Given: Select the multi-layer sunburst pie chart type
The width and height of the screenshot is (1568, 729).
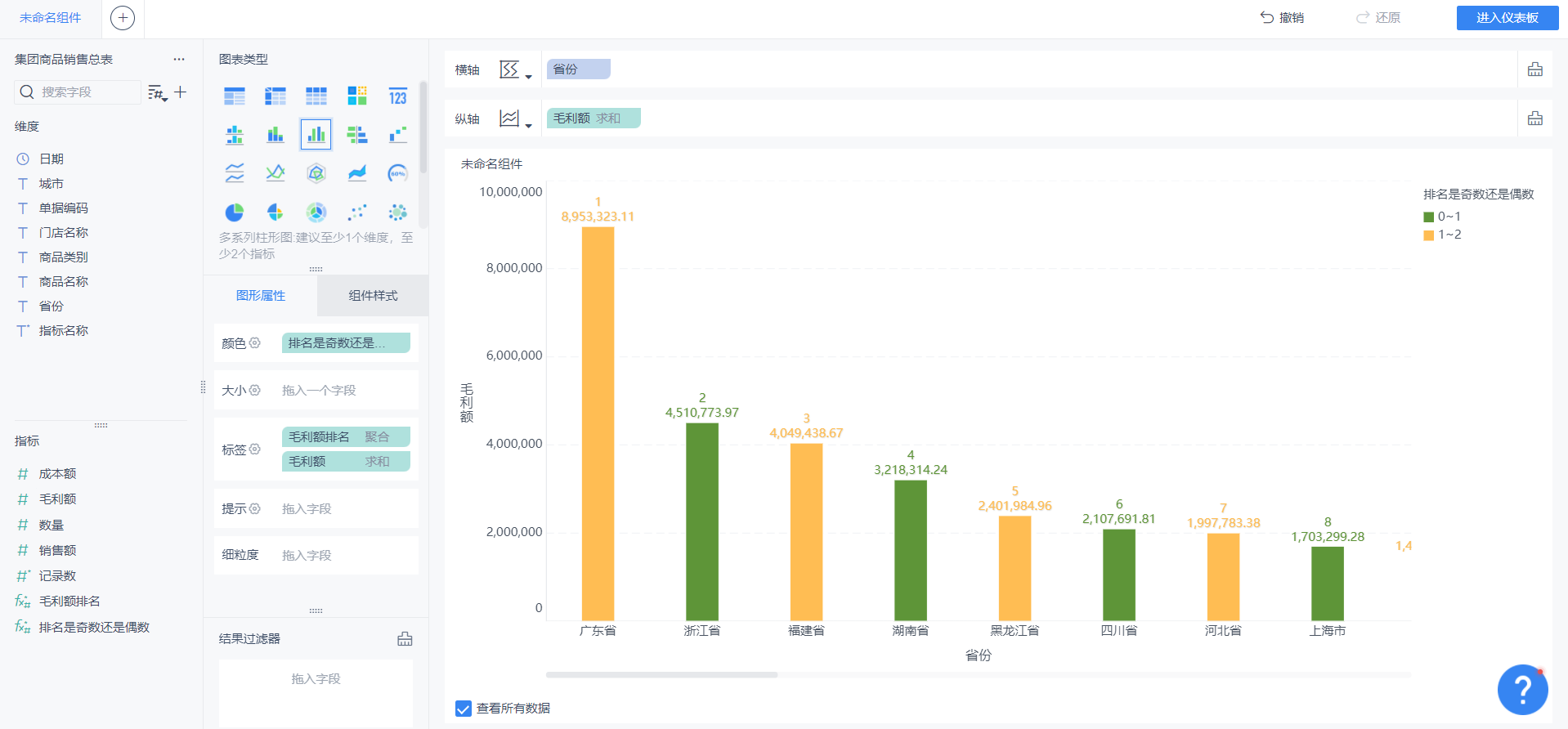Looking at the screenshot, I should click(x=316, y=212).
